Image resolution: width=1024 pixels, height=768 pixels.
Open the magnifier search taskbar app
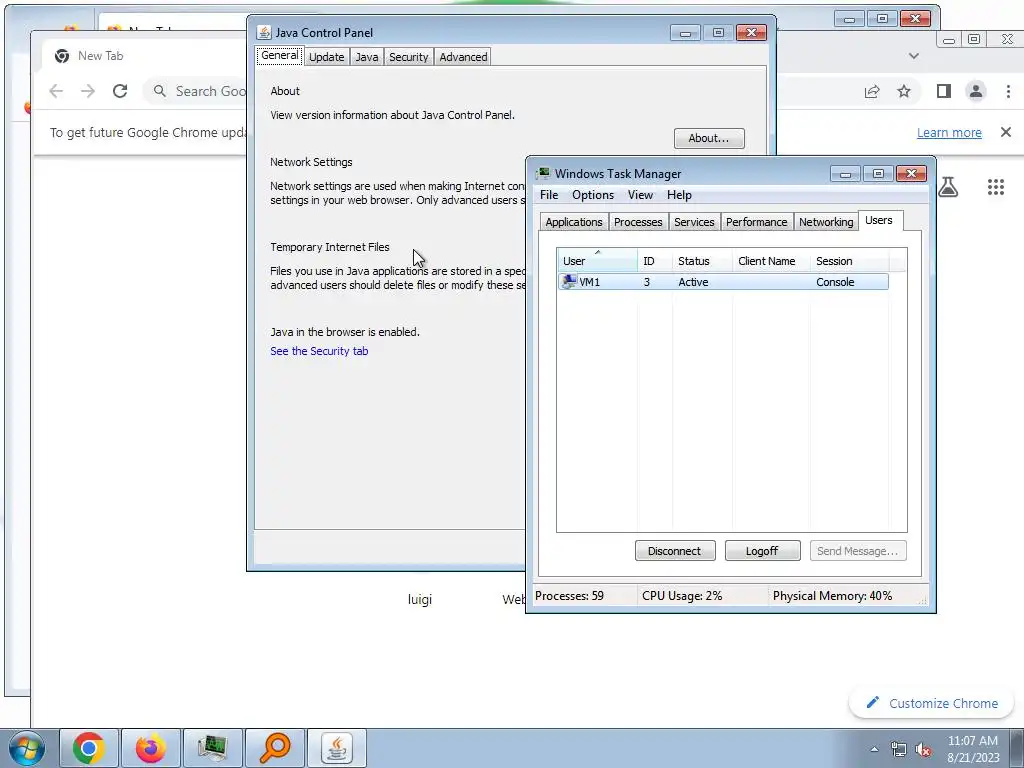click(x=274, y=748)
